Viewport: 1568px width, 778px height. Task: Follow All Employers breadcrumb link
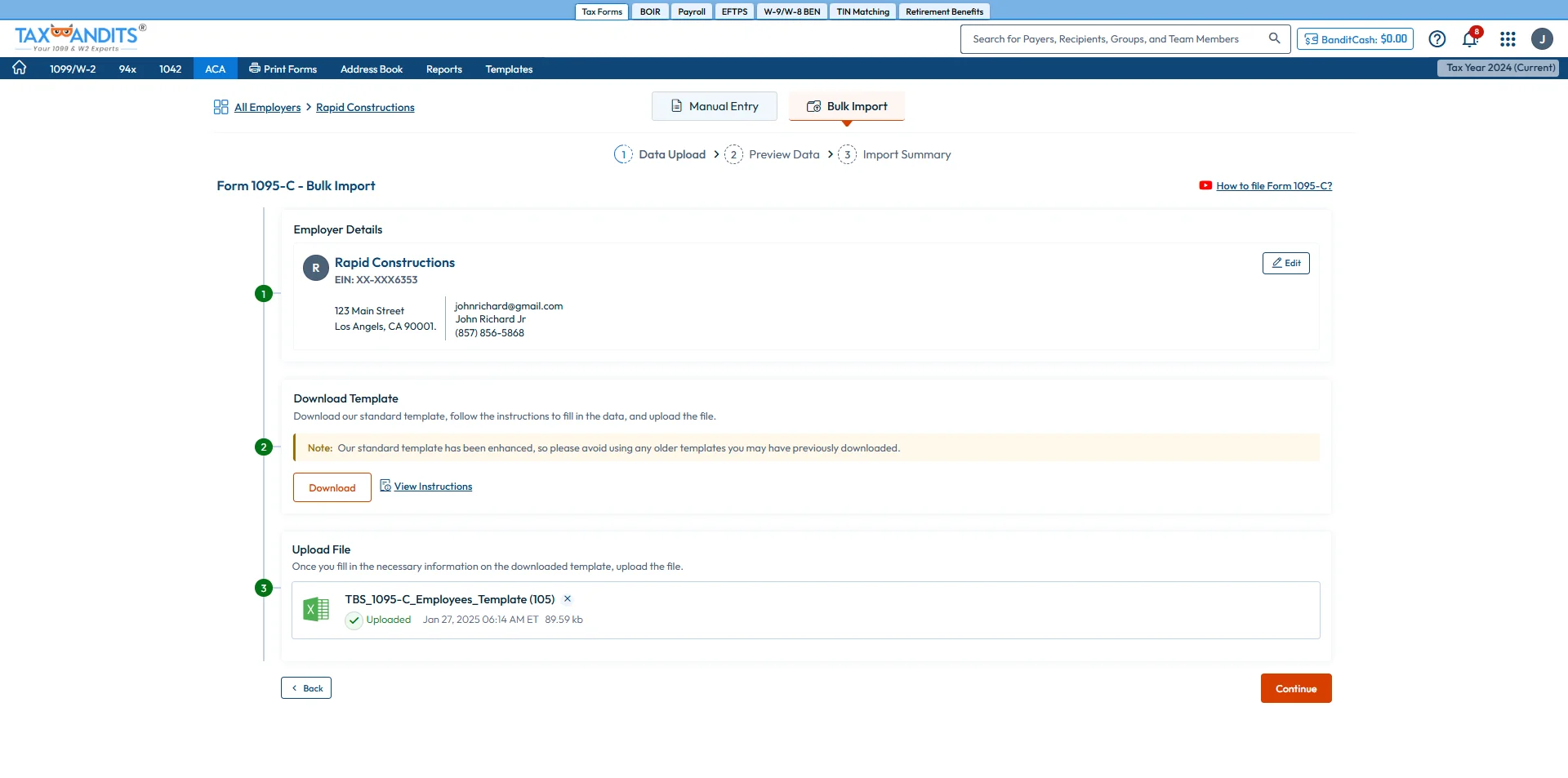(267, 107)
